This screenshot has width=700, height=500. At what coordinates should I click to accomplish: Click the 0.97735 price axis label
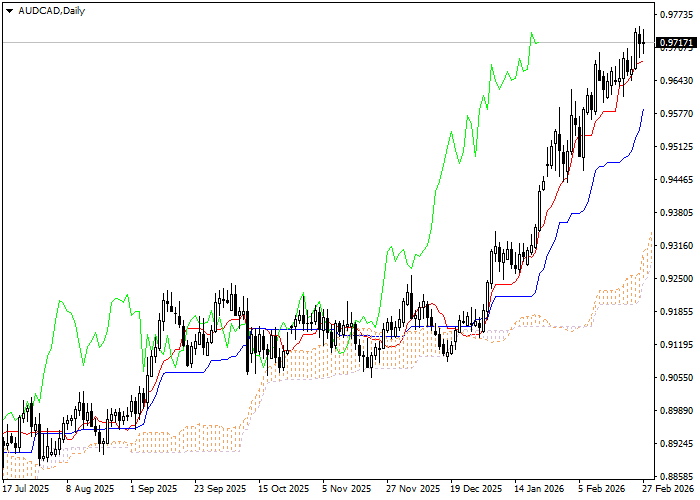(x=677, y=15)
